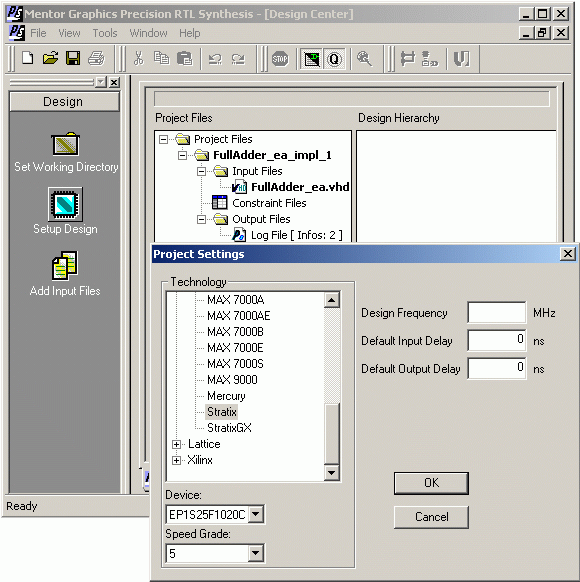The height and width of the screenshot is (582, 580).
Task: Open the View menu
Action: (x=69, y=33)
